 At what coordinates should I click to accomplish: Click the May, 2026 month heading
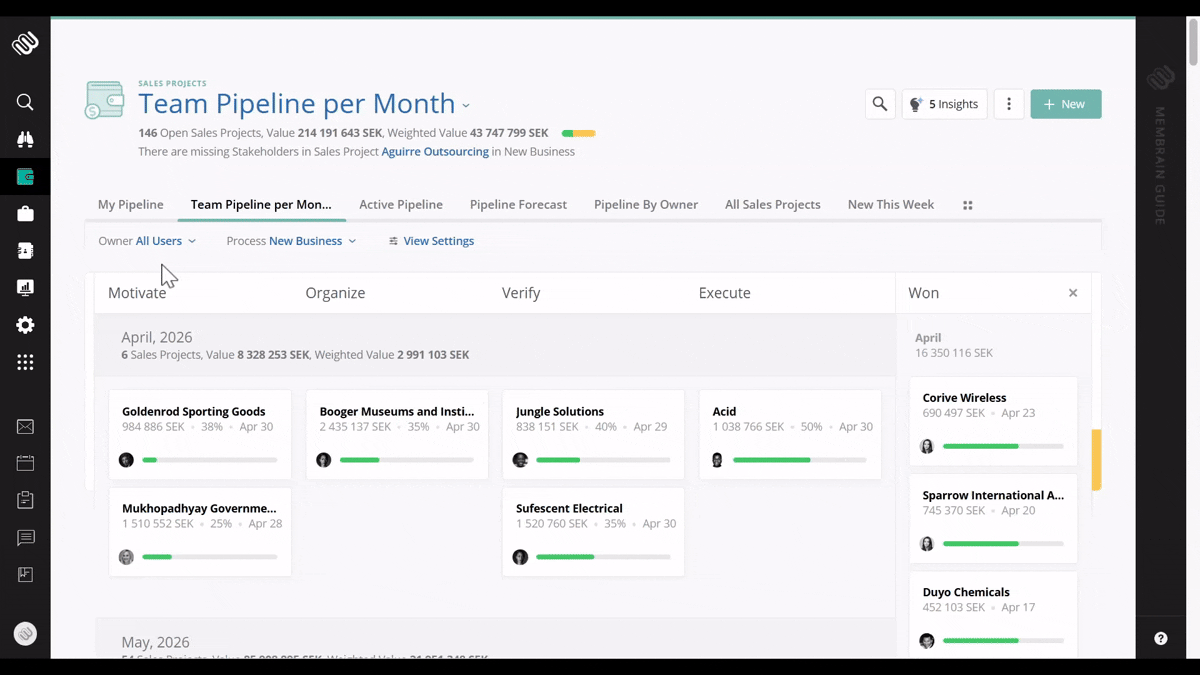point(155,642)
